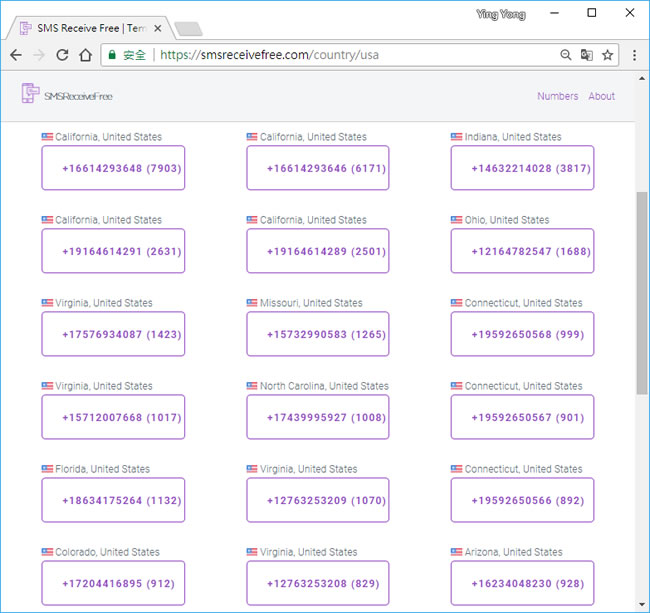
Task: Open the Numbers navigation link
Action: tap(557, 96)
